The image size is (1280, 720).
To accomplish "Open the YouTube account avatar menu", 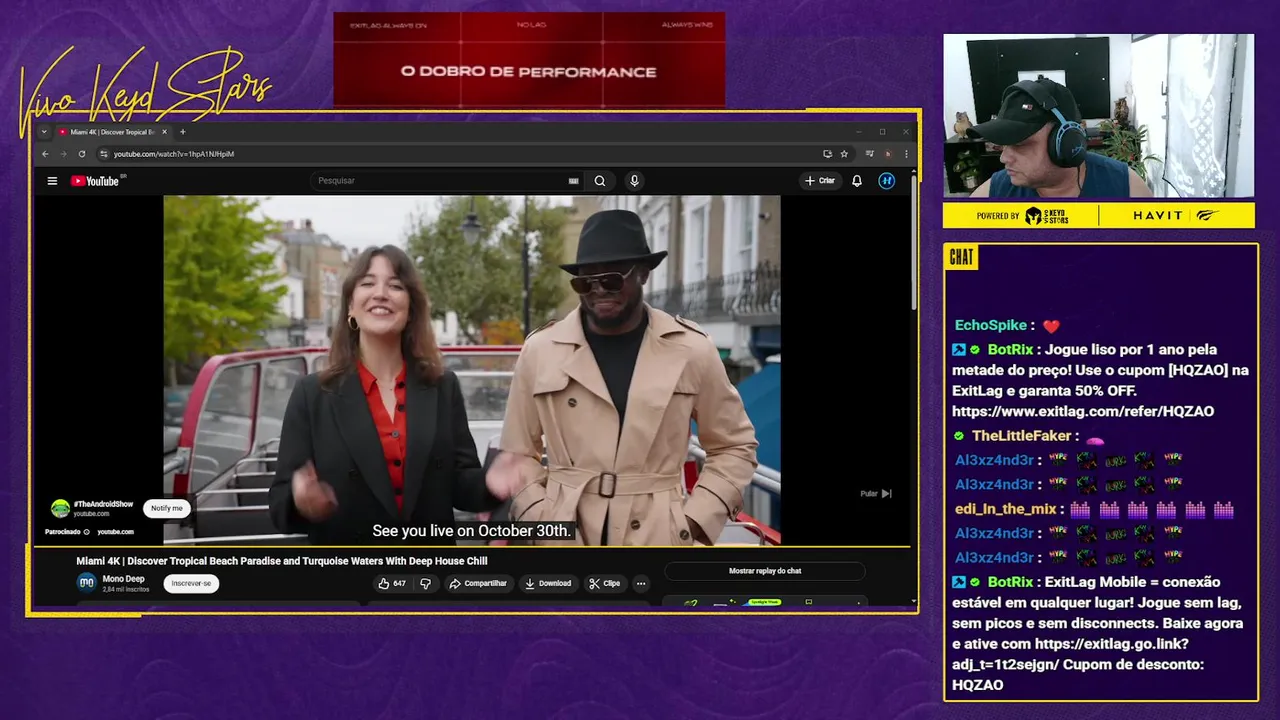I will (x=886, y=181).
